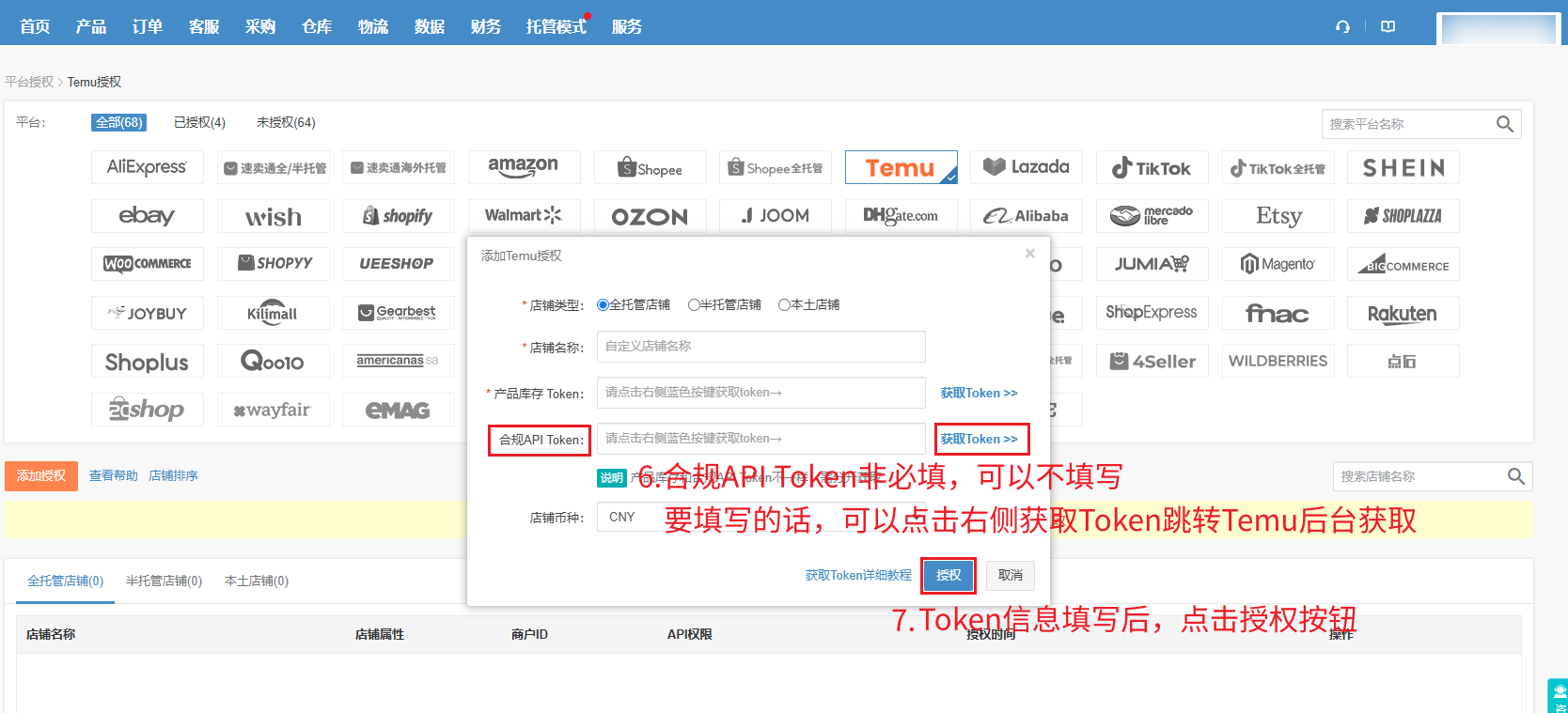Focus the 合规API Token input field
The image size is (1568, 713).
(x=761, y=439)
